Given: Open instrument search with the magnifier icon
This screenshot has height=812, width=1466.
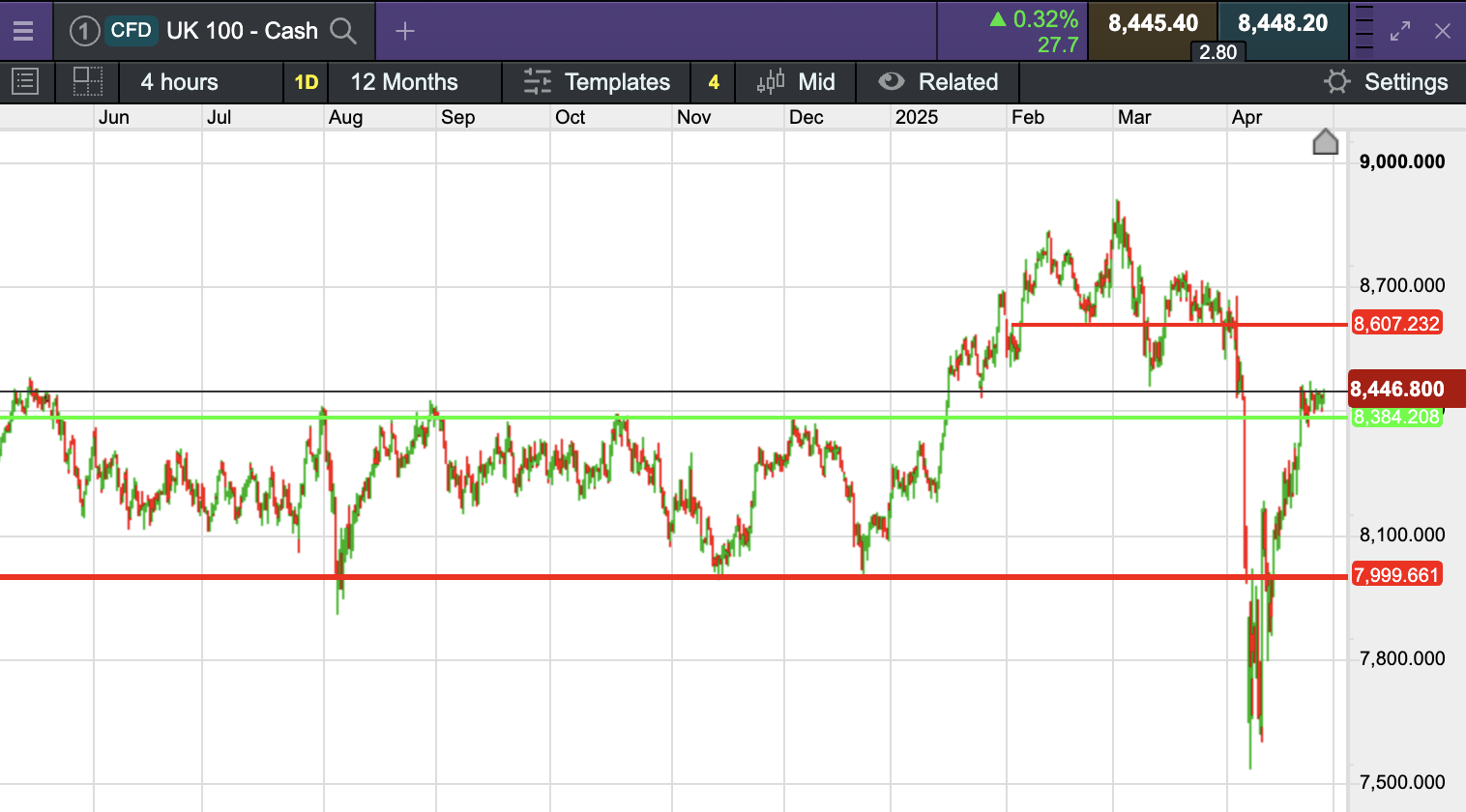Looking at the screenshot, I should (x=343, y=31).
